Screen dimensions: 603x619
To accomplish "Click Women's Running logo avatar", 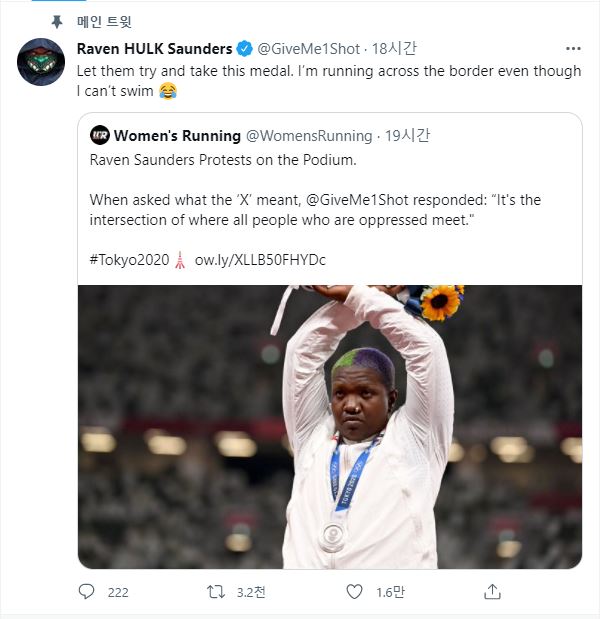I will coord(100,135).
